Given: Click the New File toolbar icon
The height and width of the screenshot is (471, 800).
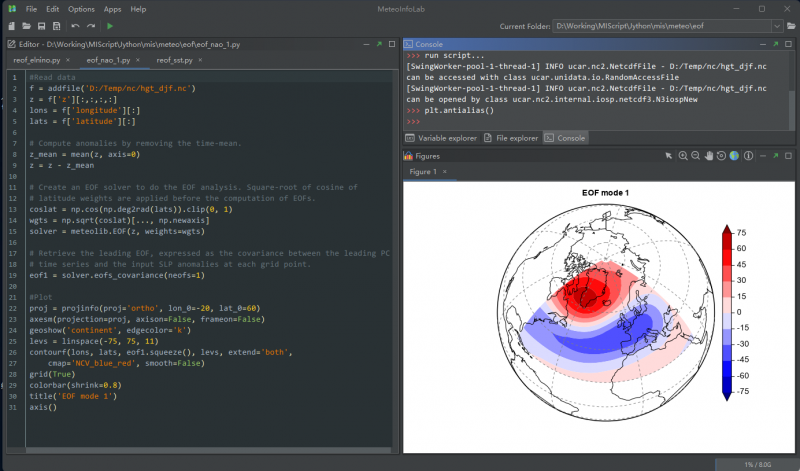Looking at the screenshot, I should coord(11,25).
